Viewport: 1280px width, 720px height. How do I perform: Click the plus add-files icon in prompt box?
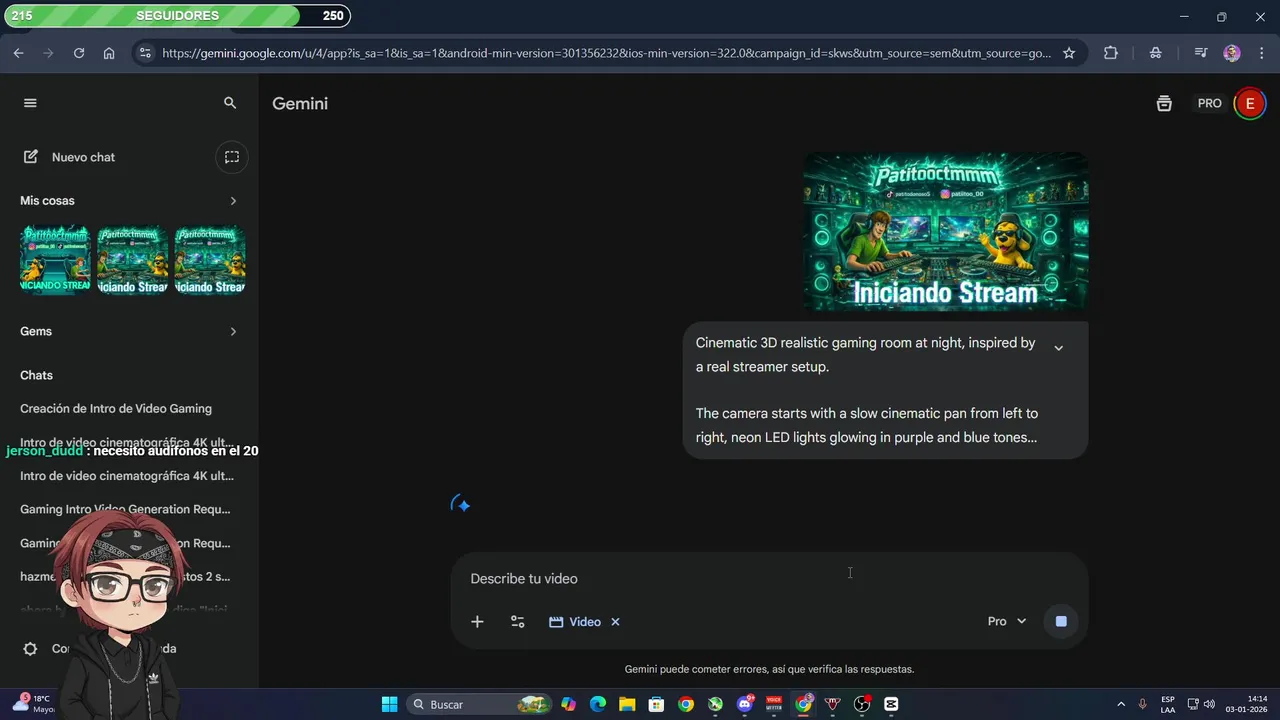point(477,622)
